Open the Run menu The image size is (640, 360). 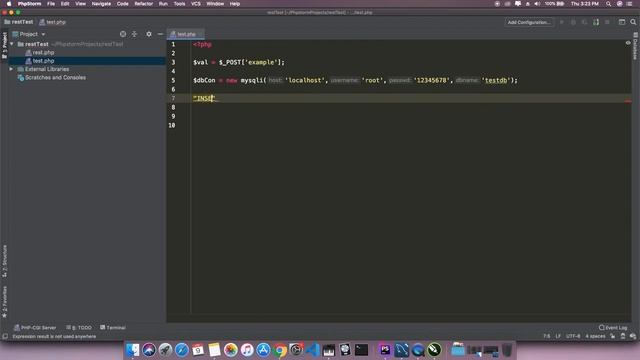[163, 4]
